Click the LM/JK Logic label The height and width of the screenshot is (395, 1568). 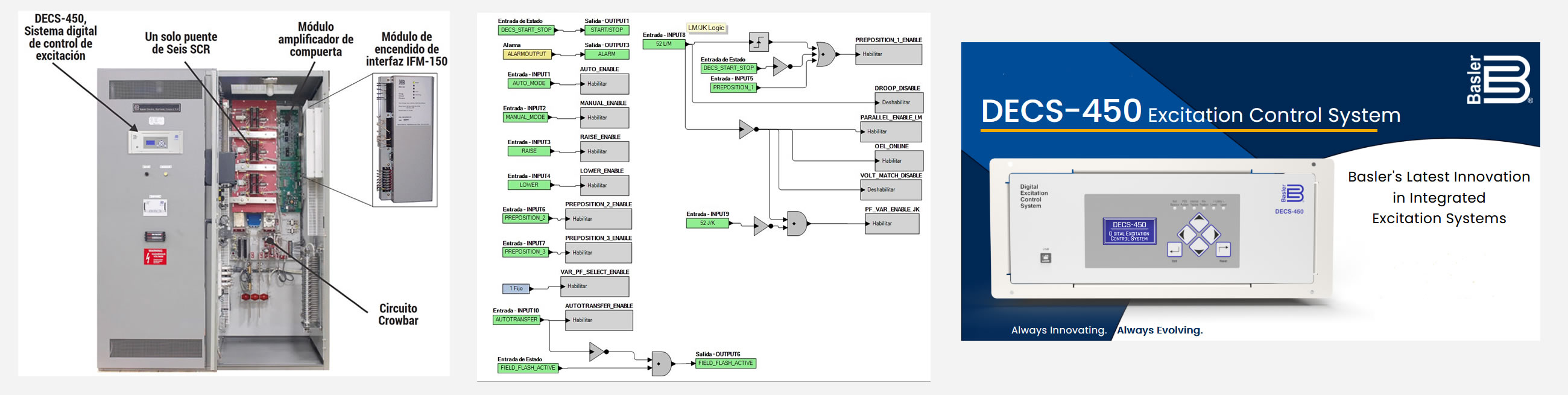coord(706,28)
